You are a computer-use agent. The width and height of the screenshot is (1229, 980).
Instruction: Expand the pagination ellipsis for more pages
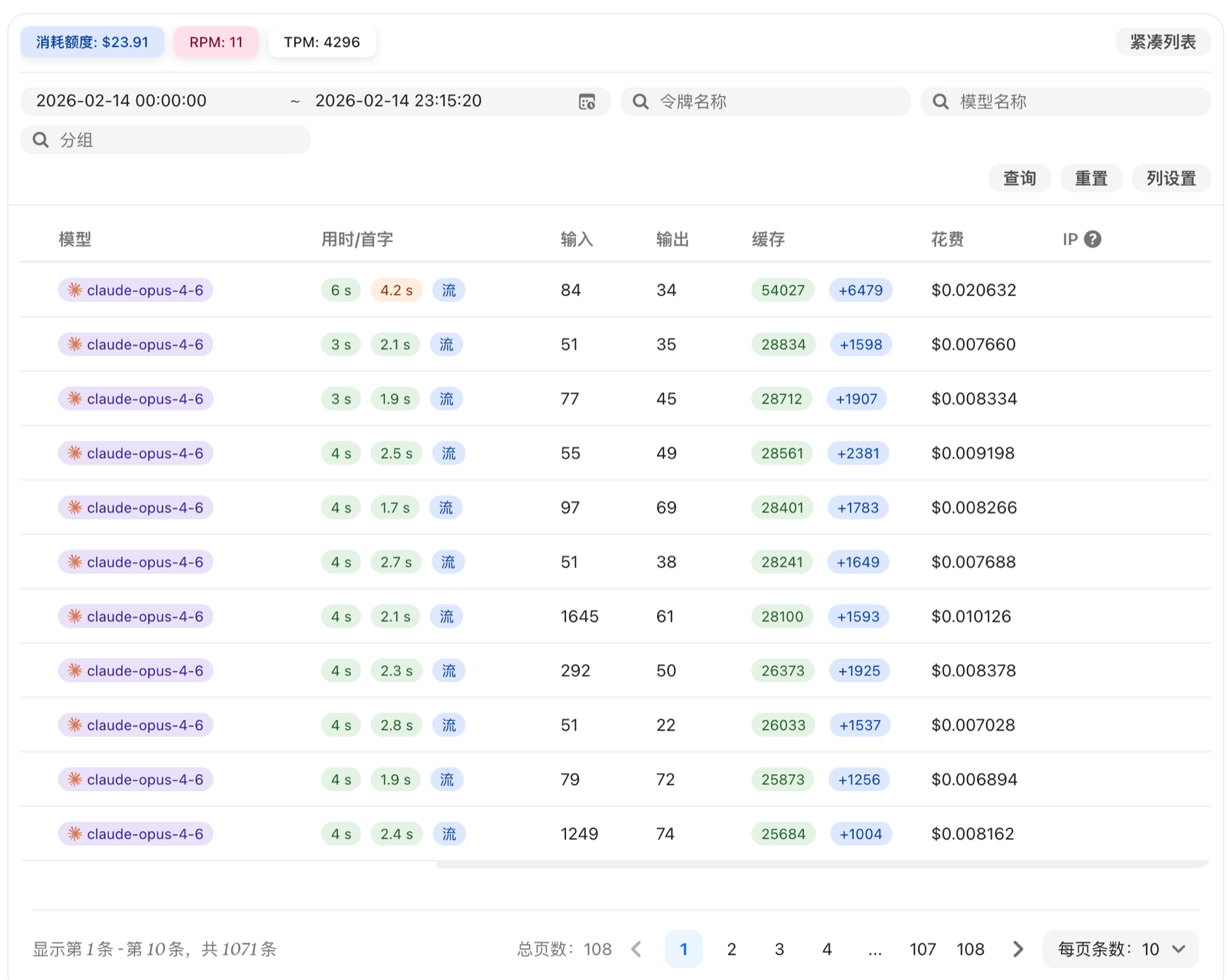[x=875, y=949]
